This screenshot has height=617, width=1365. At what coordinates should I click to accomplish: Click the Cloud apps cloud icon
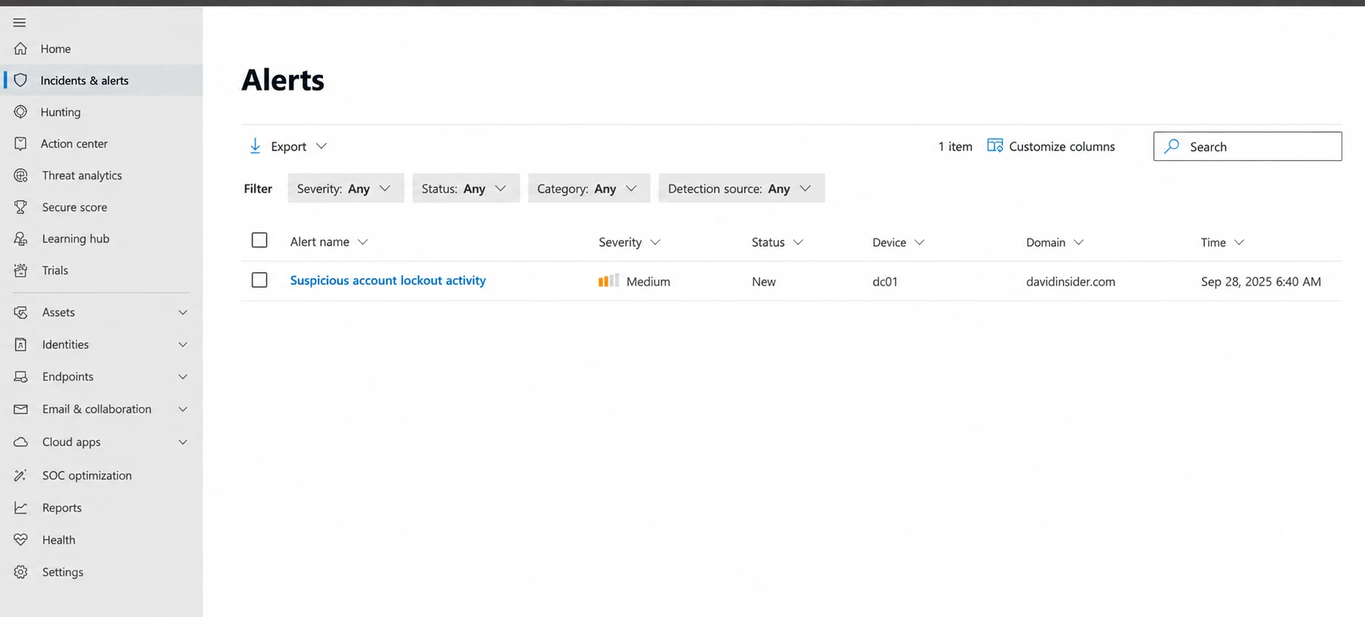[x=21, y=442]
